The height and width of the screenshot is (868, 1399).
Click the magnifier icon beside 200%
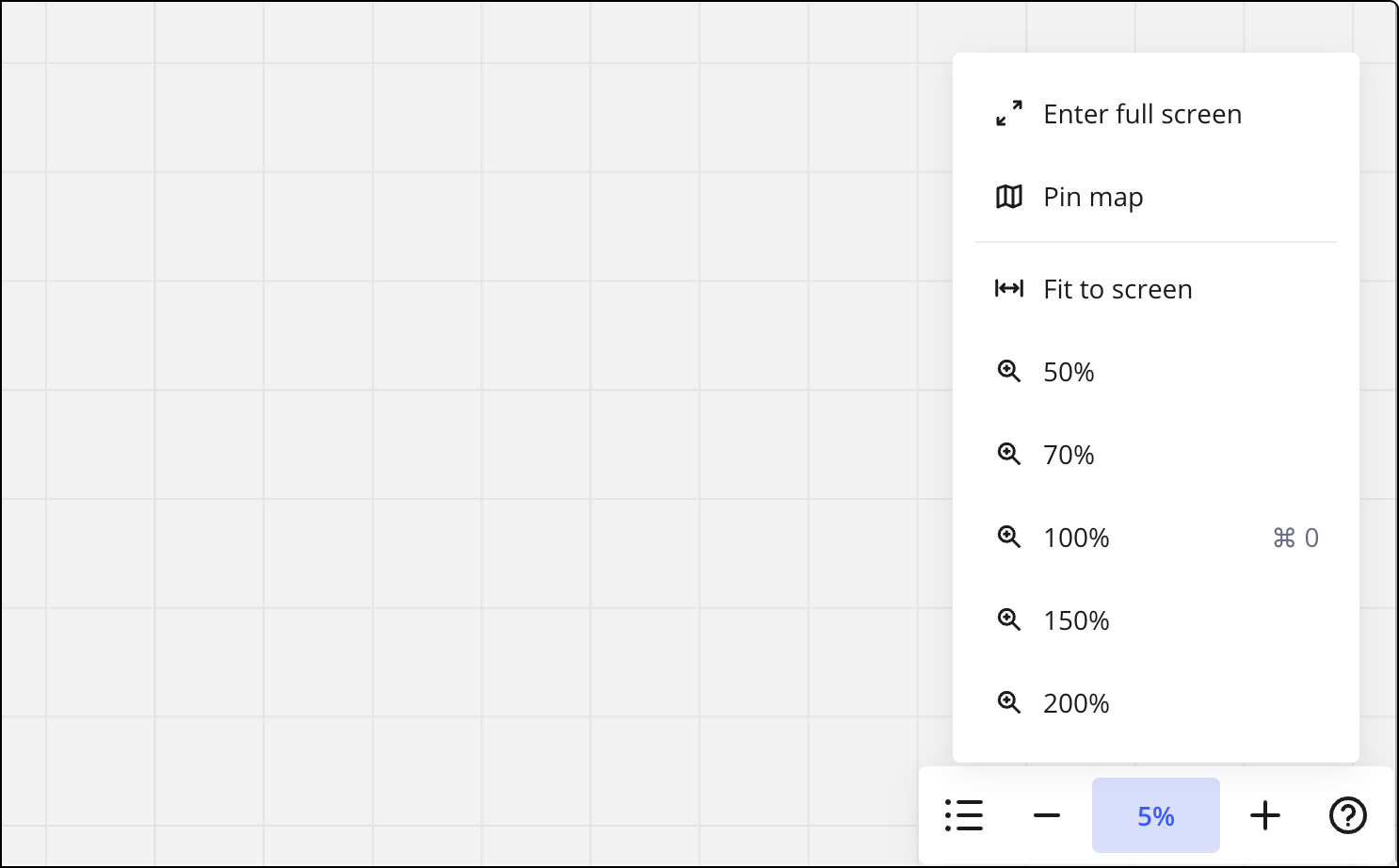click(1009, 703)
